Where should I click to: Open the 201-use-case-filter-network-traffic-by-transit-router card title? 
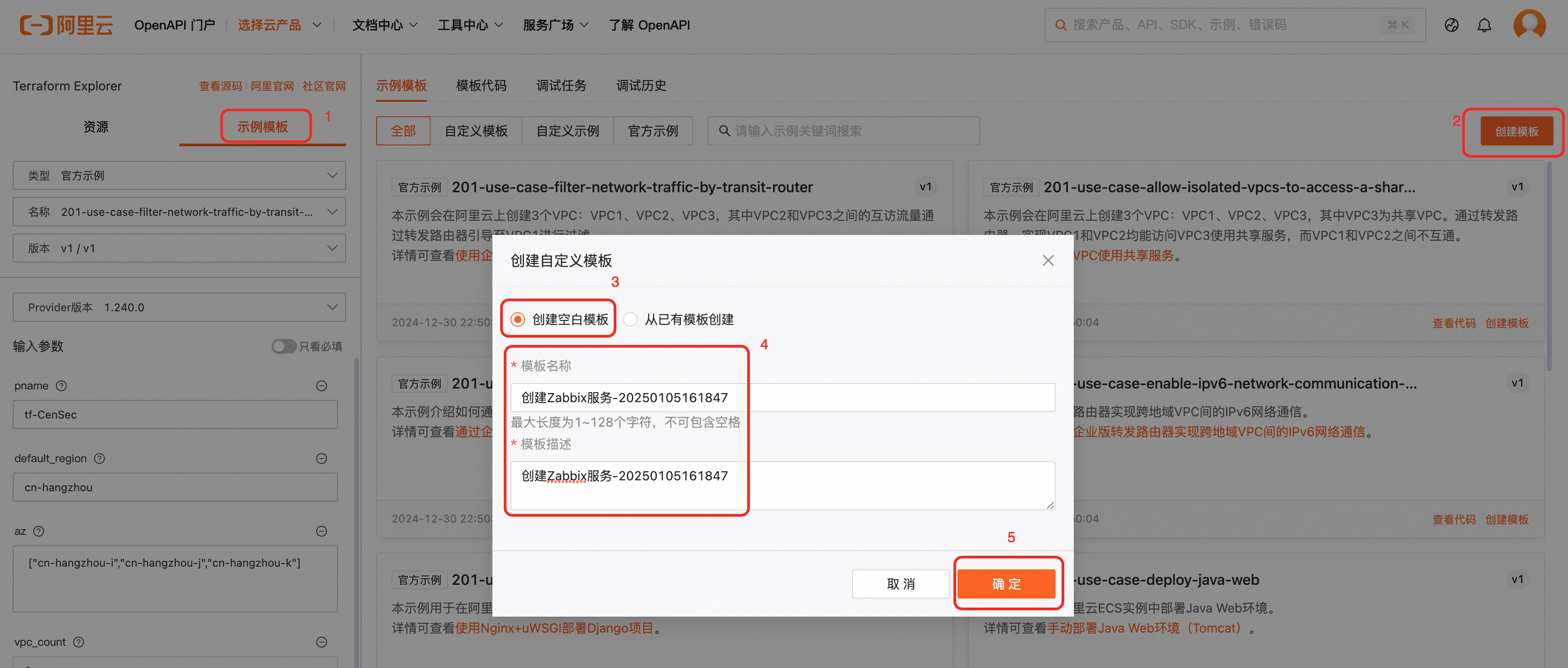point(632,188)
